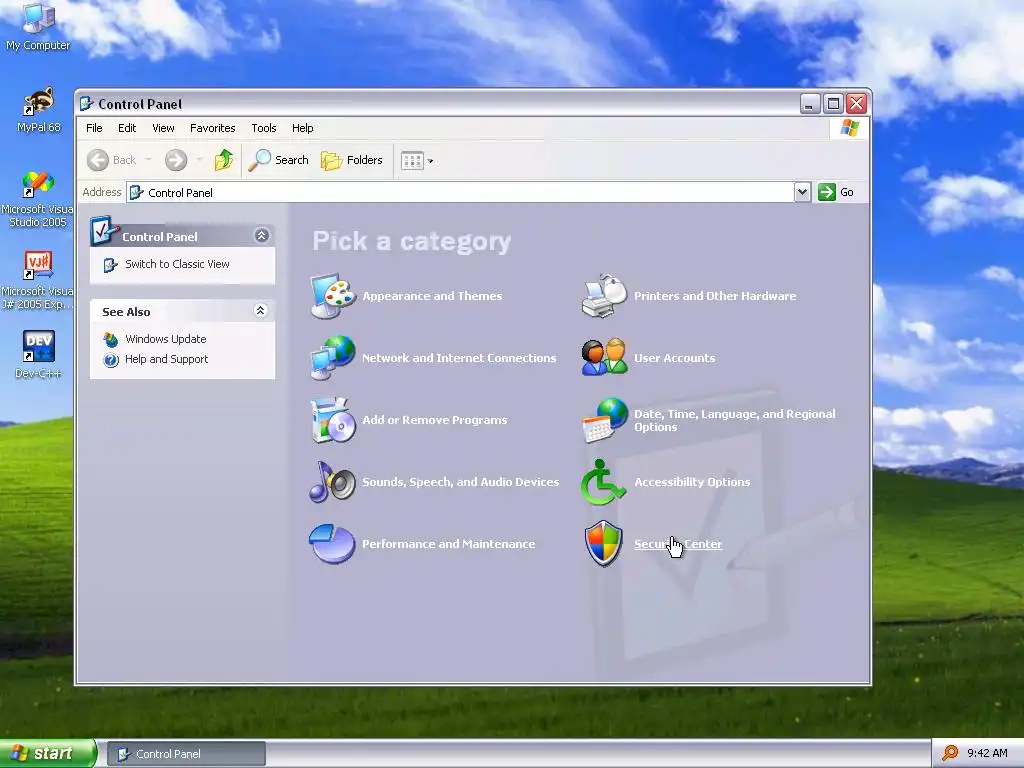Screen dimensions: 1024x768
Task: Click the Control Panel title bar icon
Action: [x=87, y=104]
